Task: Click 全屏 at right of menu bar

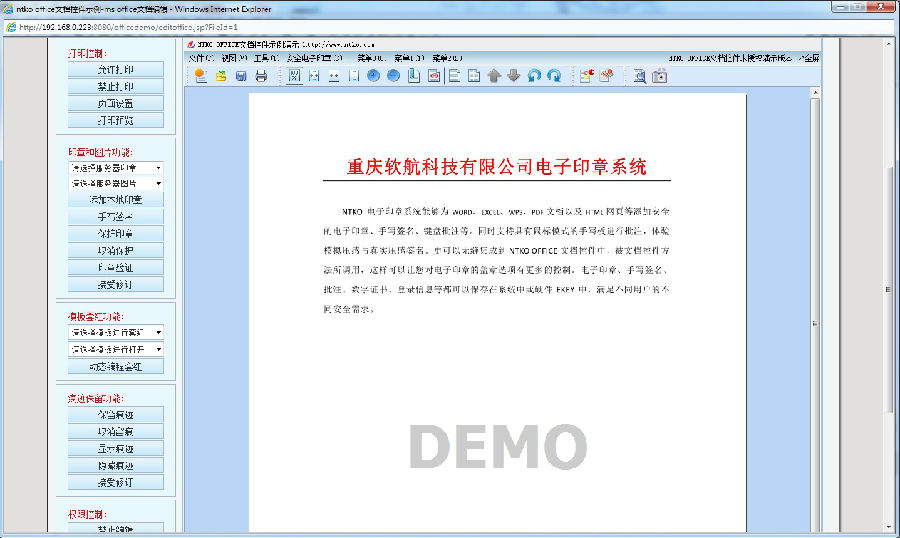Action: pyautogui.click(x=811, y=58)
